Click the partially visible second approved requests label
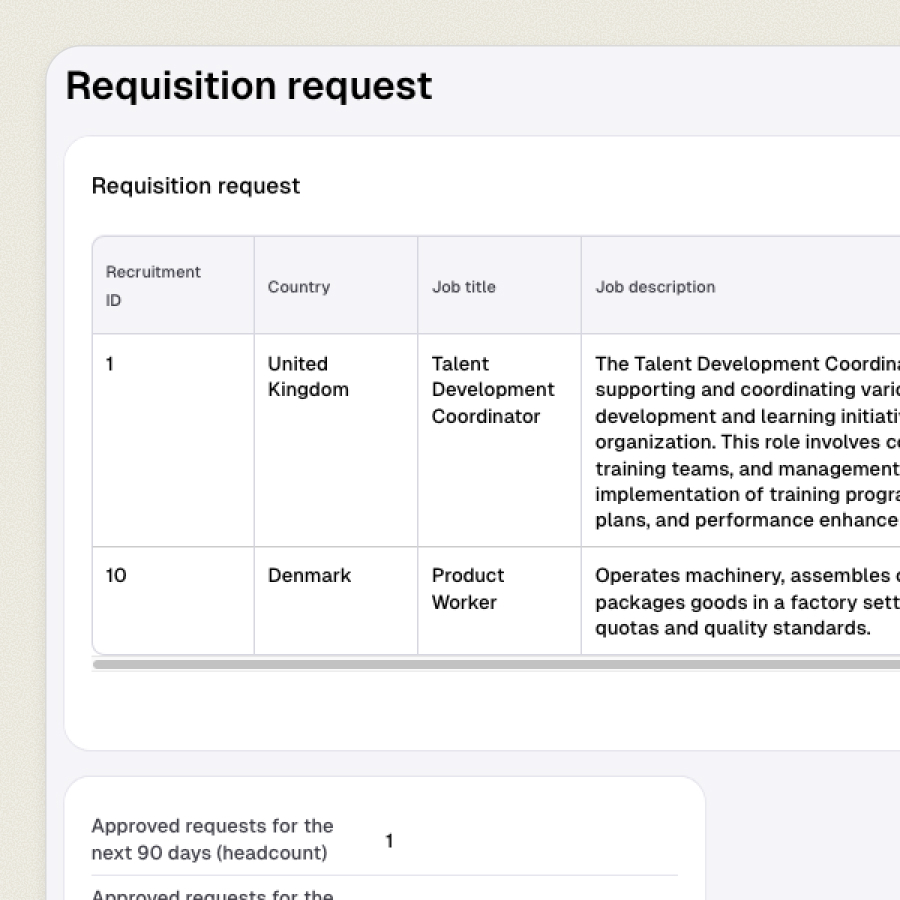The height and width of the screenshot is (900, 900). click(x=212, y=893)
